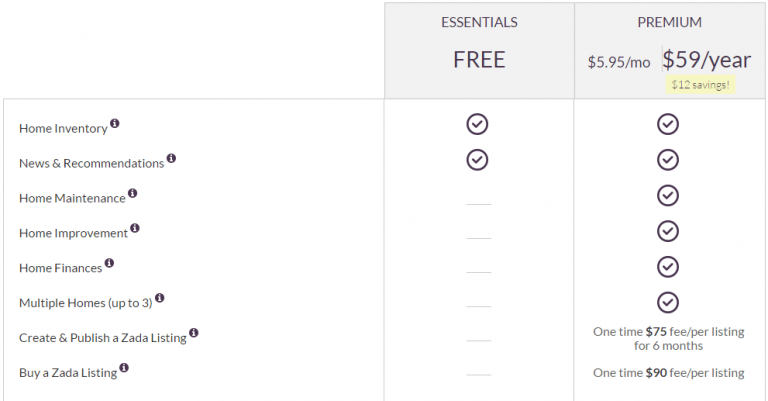
Task: Click info icon beside News & Recommendations
Action: (171, 159)
